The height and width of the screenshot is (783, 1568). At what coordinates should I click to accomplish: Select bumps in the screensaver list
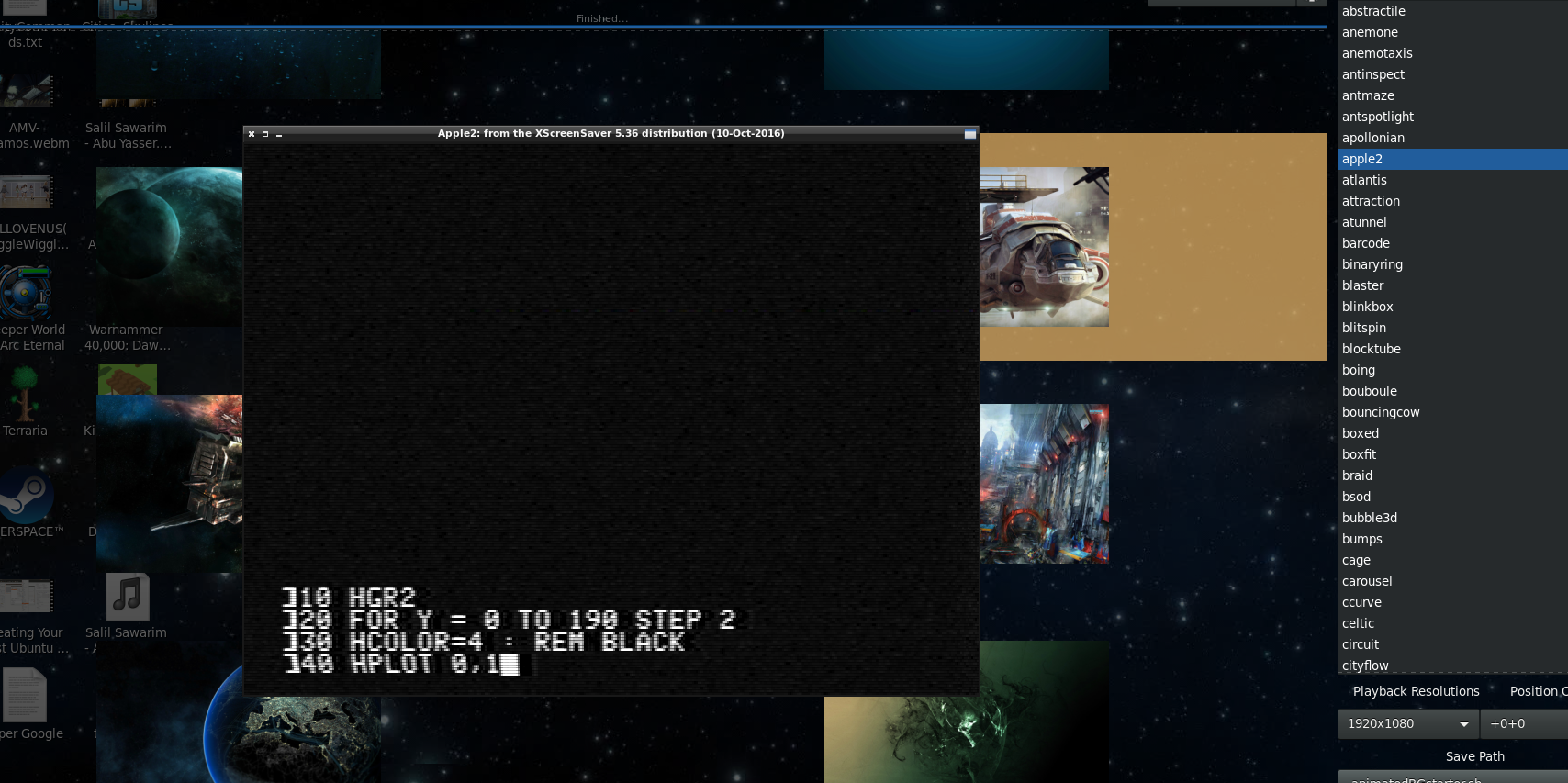click(x=1452, y=539)
